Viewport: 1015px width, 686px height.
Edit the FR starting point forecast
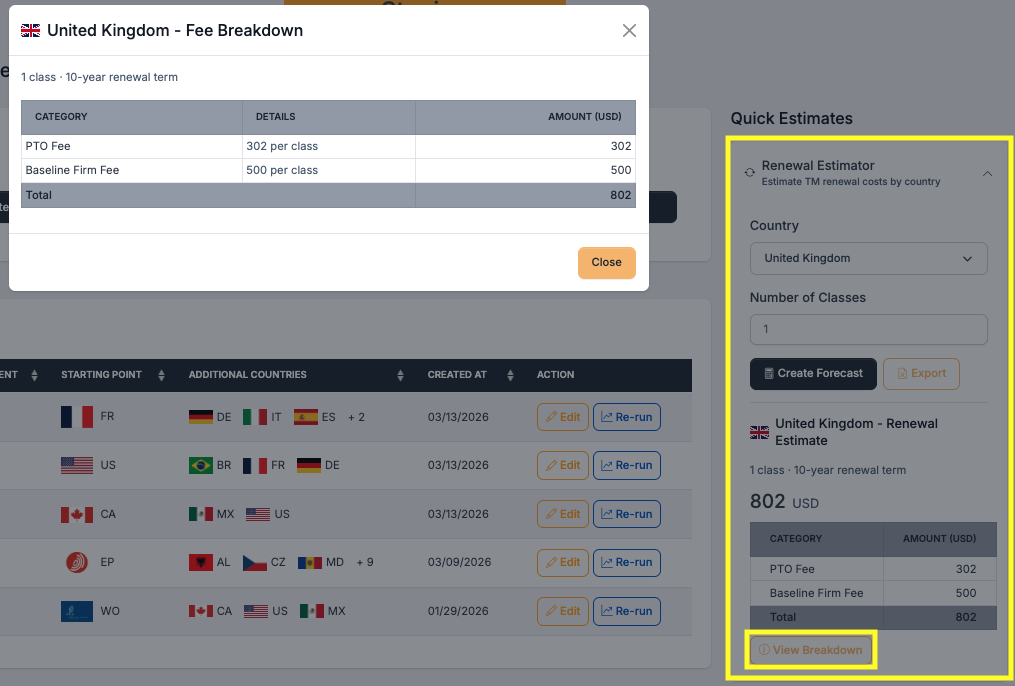(x=561, y=417)
